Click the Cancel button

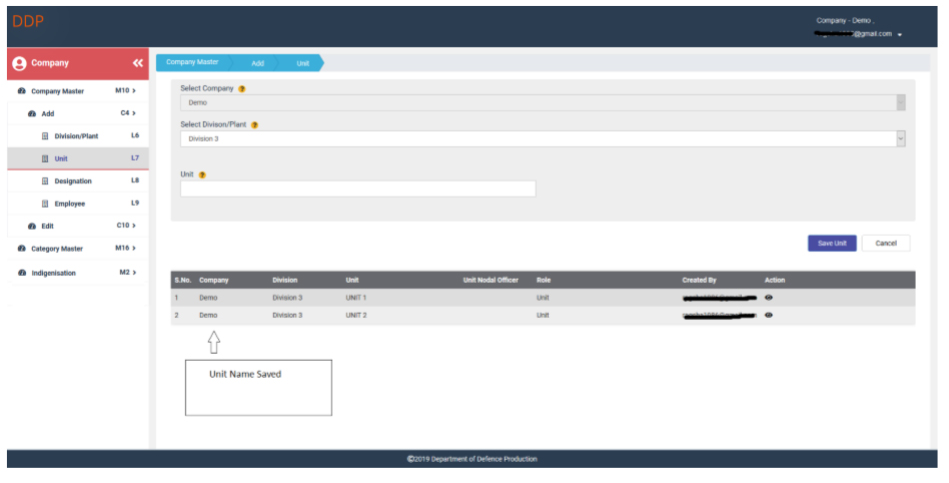click(886, 243)
